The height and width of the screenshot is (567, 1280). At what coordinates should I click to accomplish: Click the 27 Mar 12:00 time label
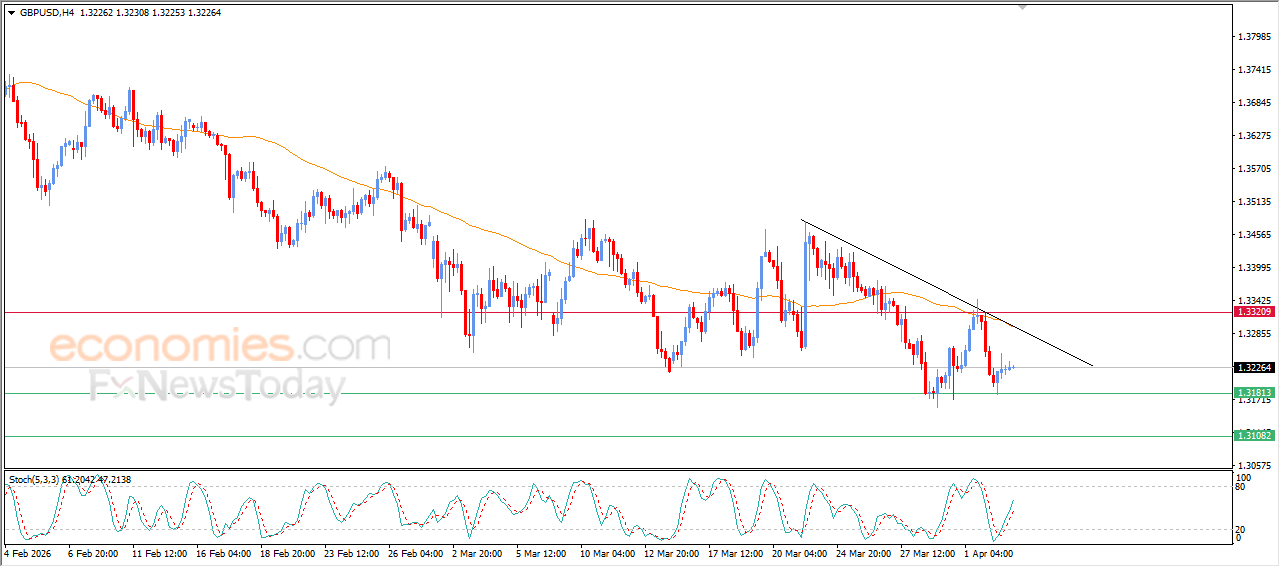point(926,552)
